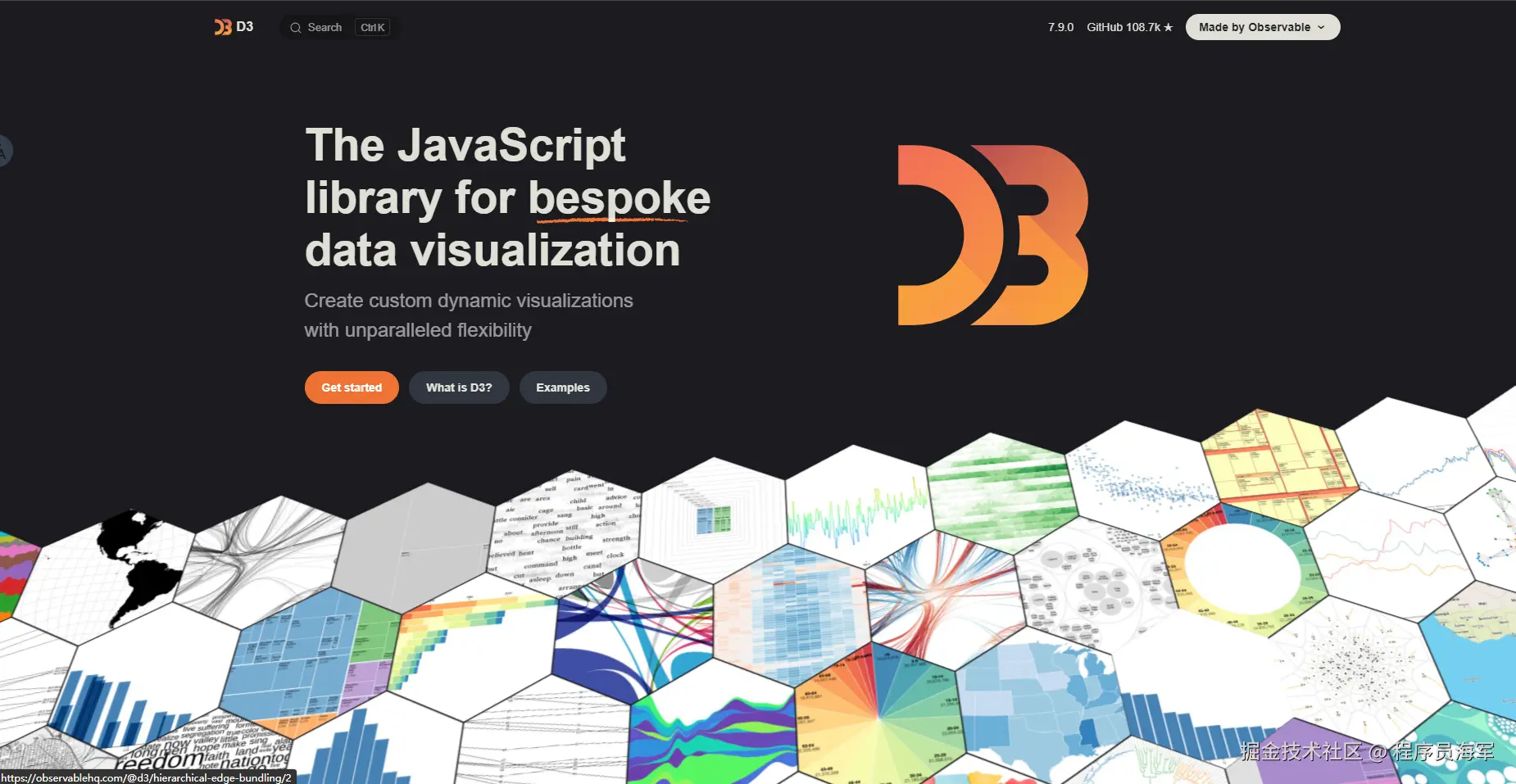Open the 7.9.0 version link
This screenshot has height=784, width=1516.
click(1060, 27)
